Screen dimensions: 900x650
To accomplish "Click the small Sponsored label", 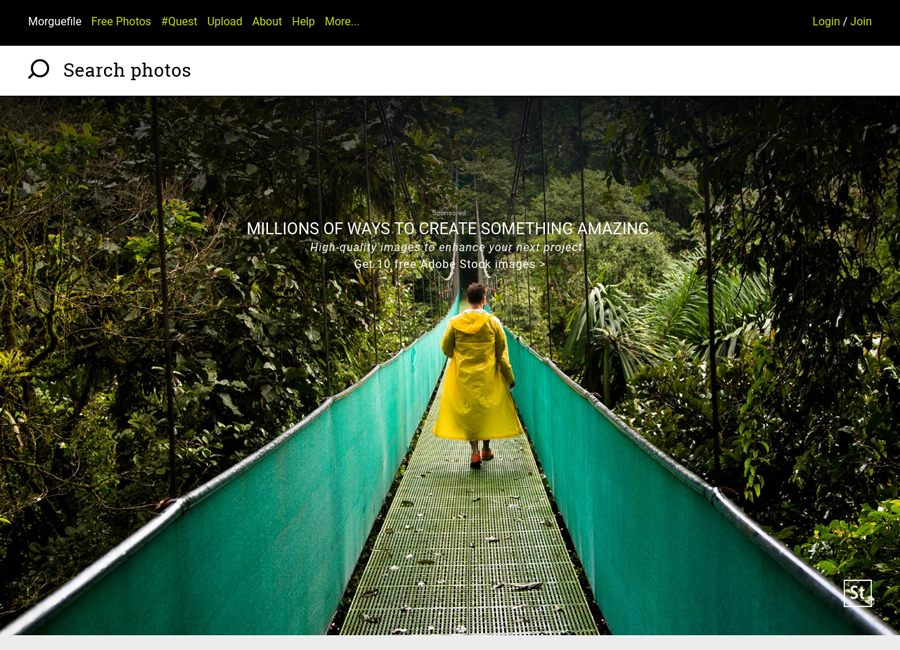I will (x=449, y=213).
